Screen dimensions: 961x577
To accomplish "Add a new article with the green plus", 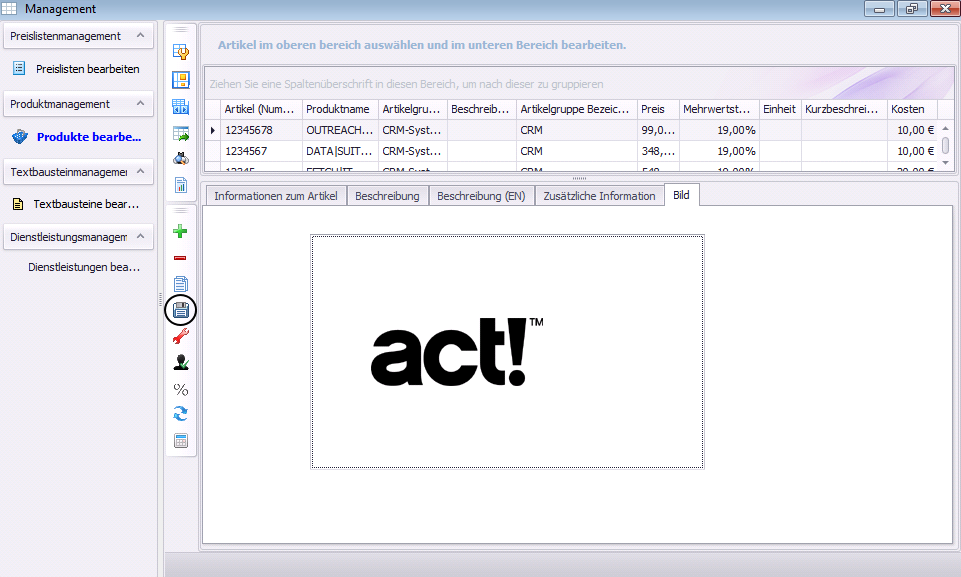I will tap(180, 231).
